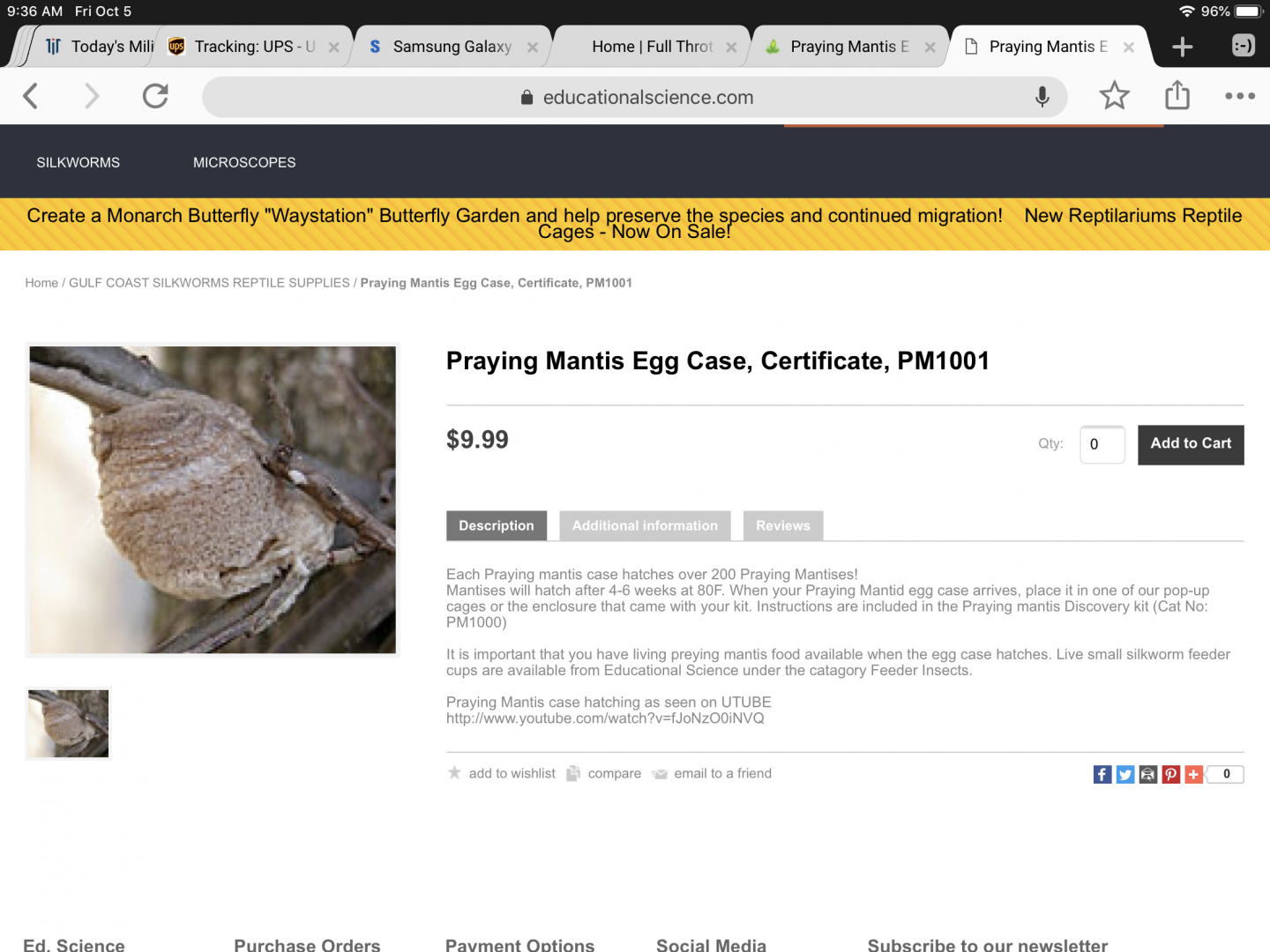Select the Qty input field
This screenshot has height=952, width=1270.
coord(1102,444)
